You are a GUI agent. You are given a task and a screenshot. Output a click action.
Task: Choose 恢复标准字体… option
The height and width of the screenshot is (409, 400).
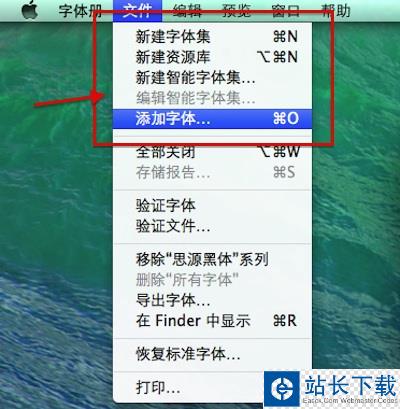click(x=213, y=354)
